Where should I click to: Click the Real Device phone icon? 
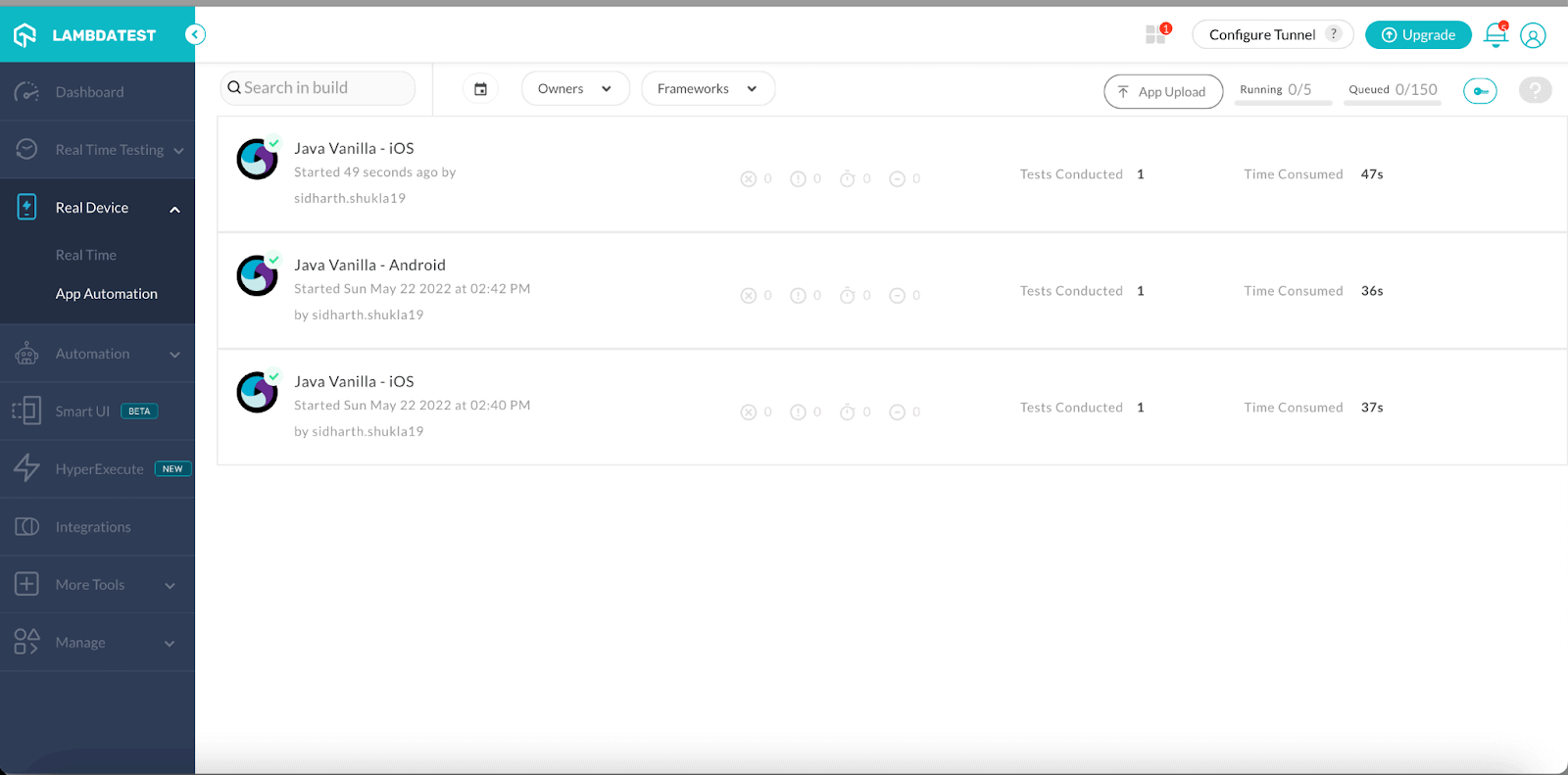click(26, 207)
